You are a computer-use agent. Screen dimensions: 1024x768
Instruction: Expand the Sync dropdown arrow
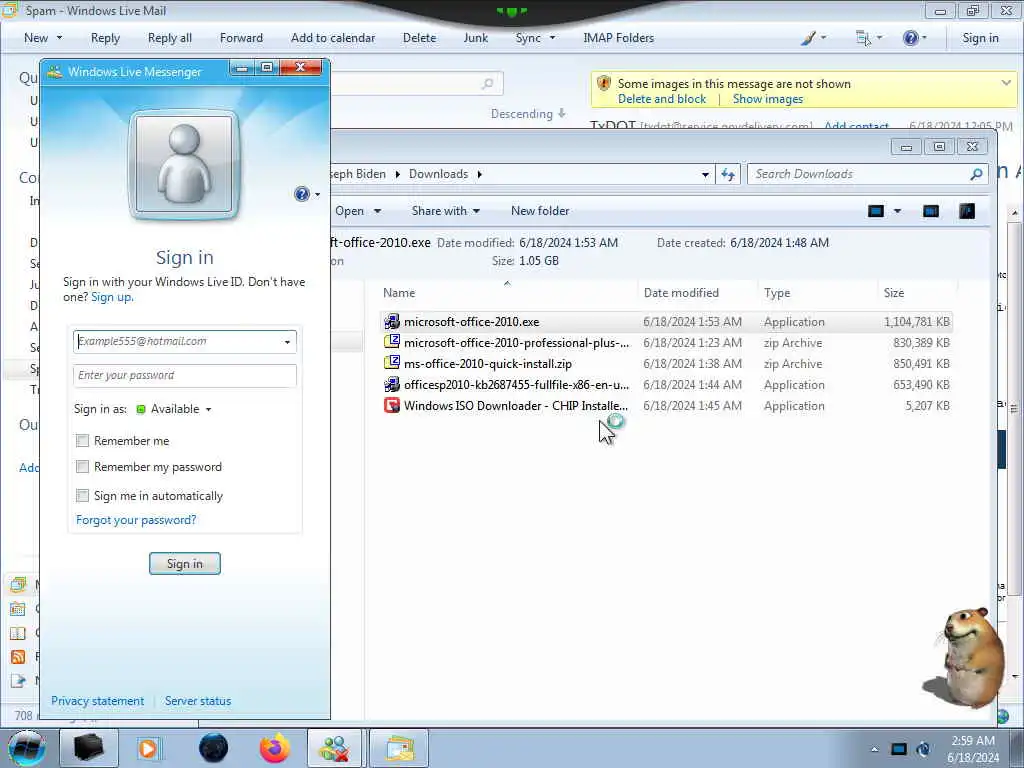tap(552, 38)
